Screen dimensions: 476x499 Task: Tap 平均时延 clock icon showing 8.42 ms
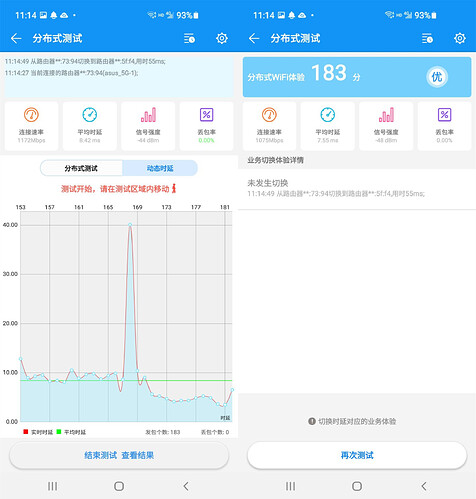point(90,115)
